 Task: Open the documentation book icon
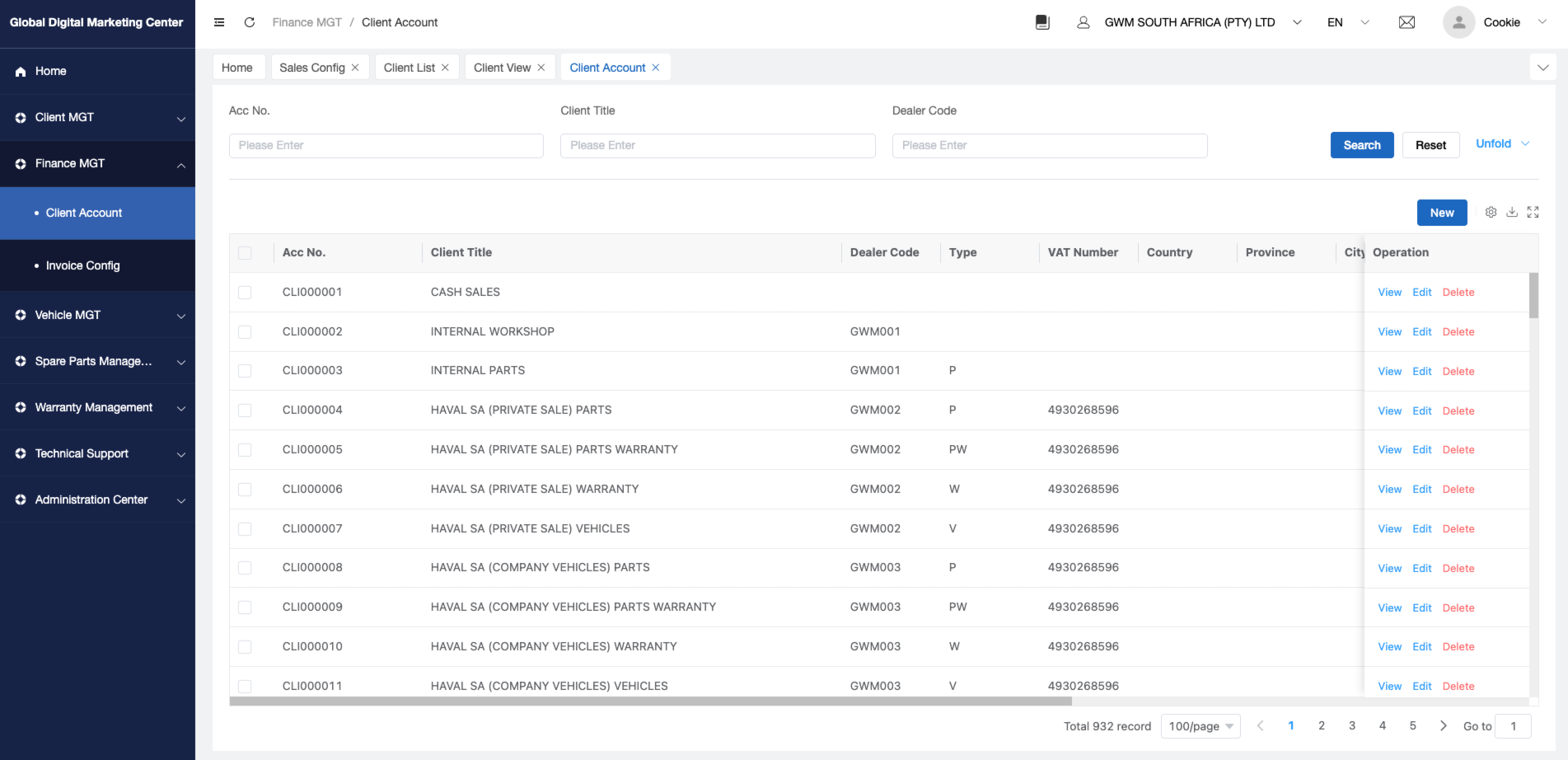1042,22
